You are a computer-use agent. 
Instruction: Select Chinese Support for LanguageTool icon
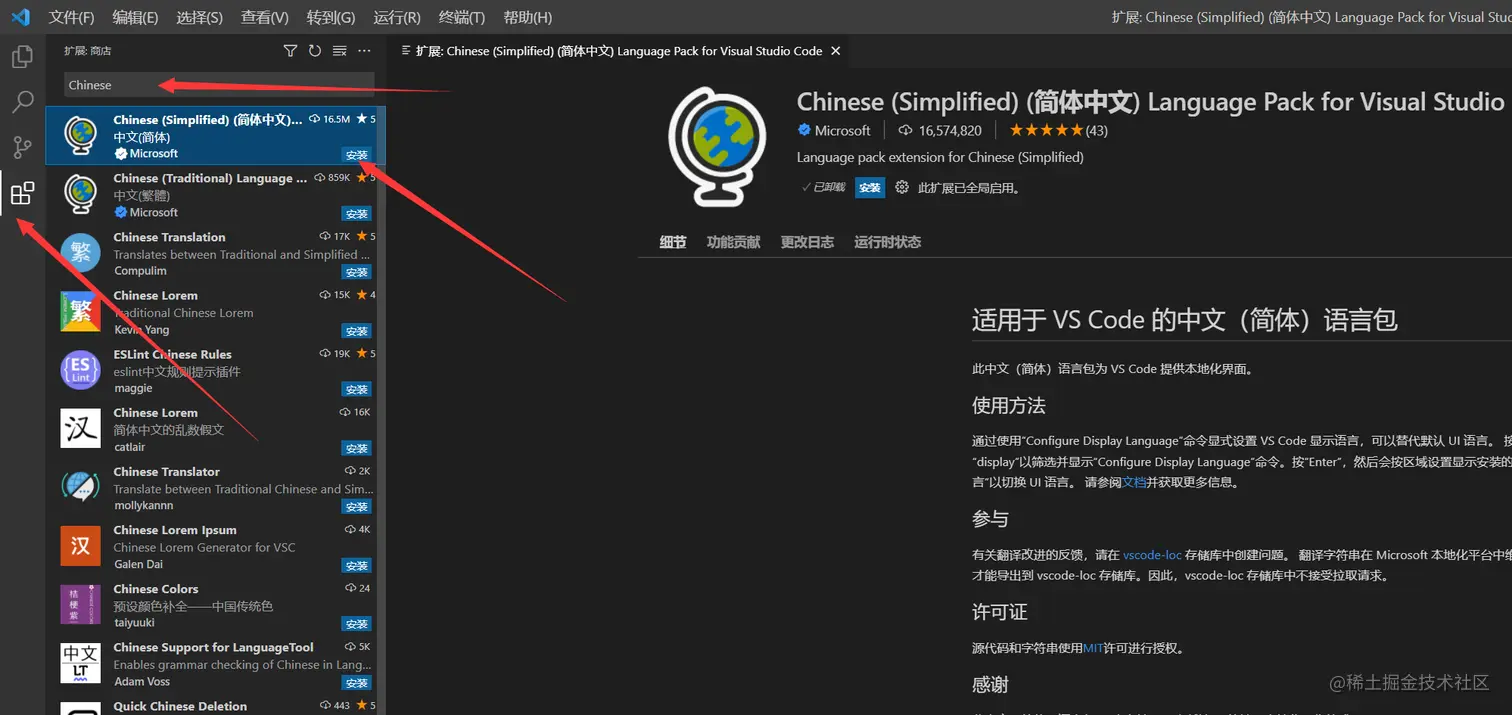[x=80, y=663]
